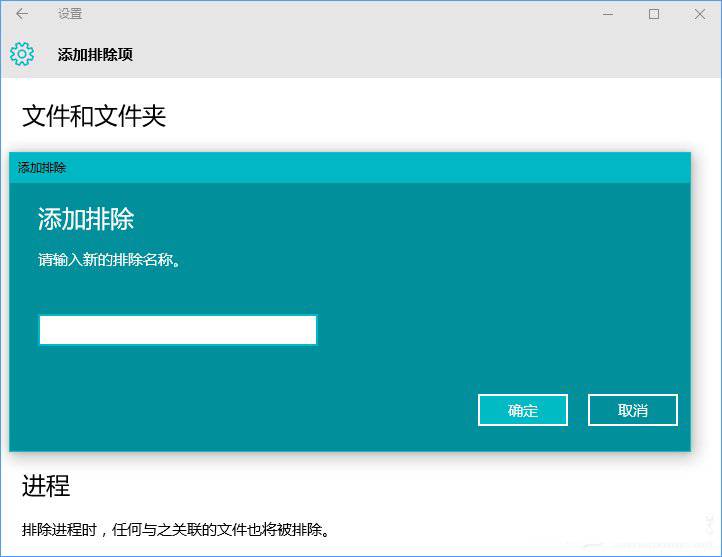This screenshot has height=557, width=722.
Task: Click the 添加排除项 page title
Action: tap(95, 55)
